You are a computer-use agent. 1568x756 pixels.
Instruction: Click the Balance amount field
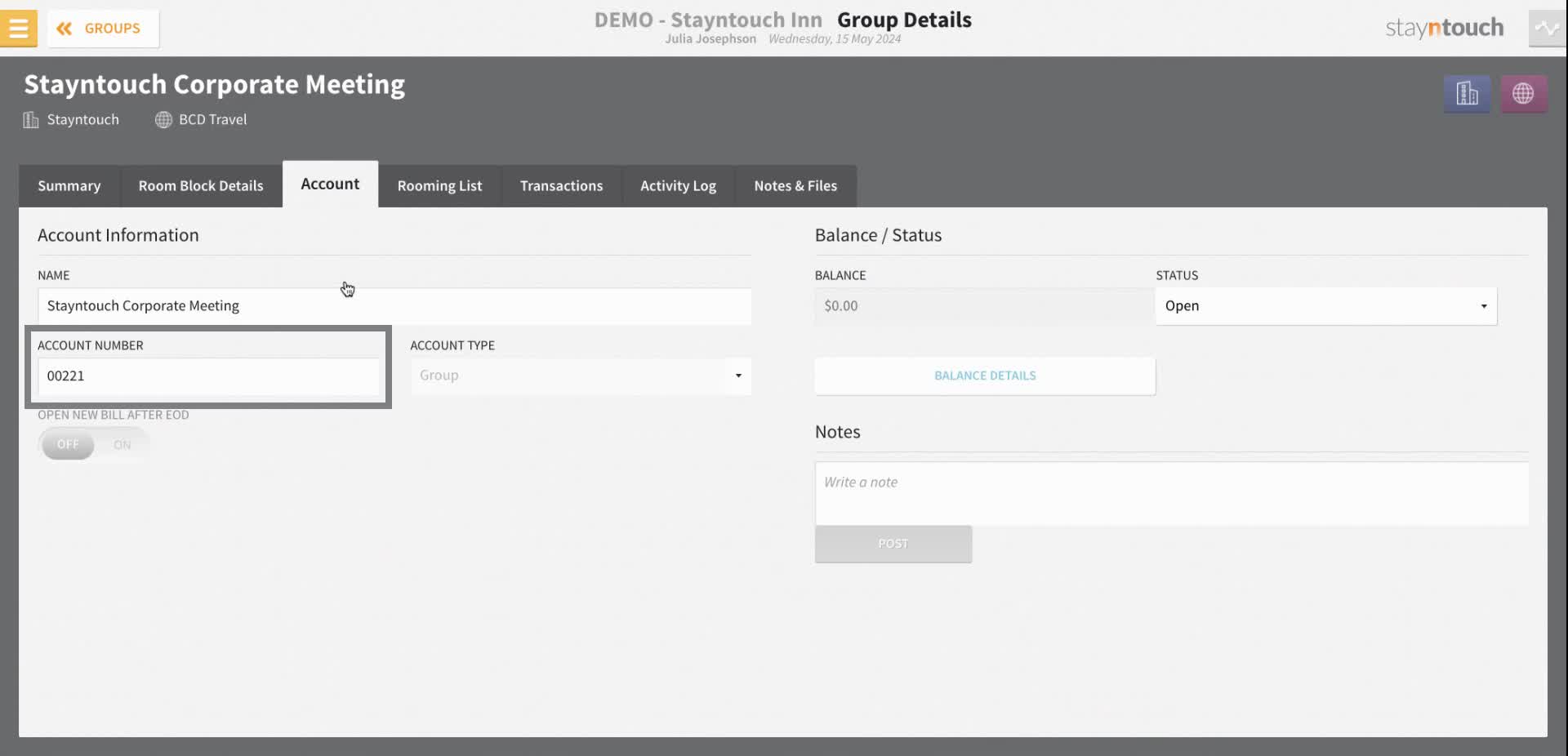point(984,306)
